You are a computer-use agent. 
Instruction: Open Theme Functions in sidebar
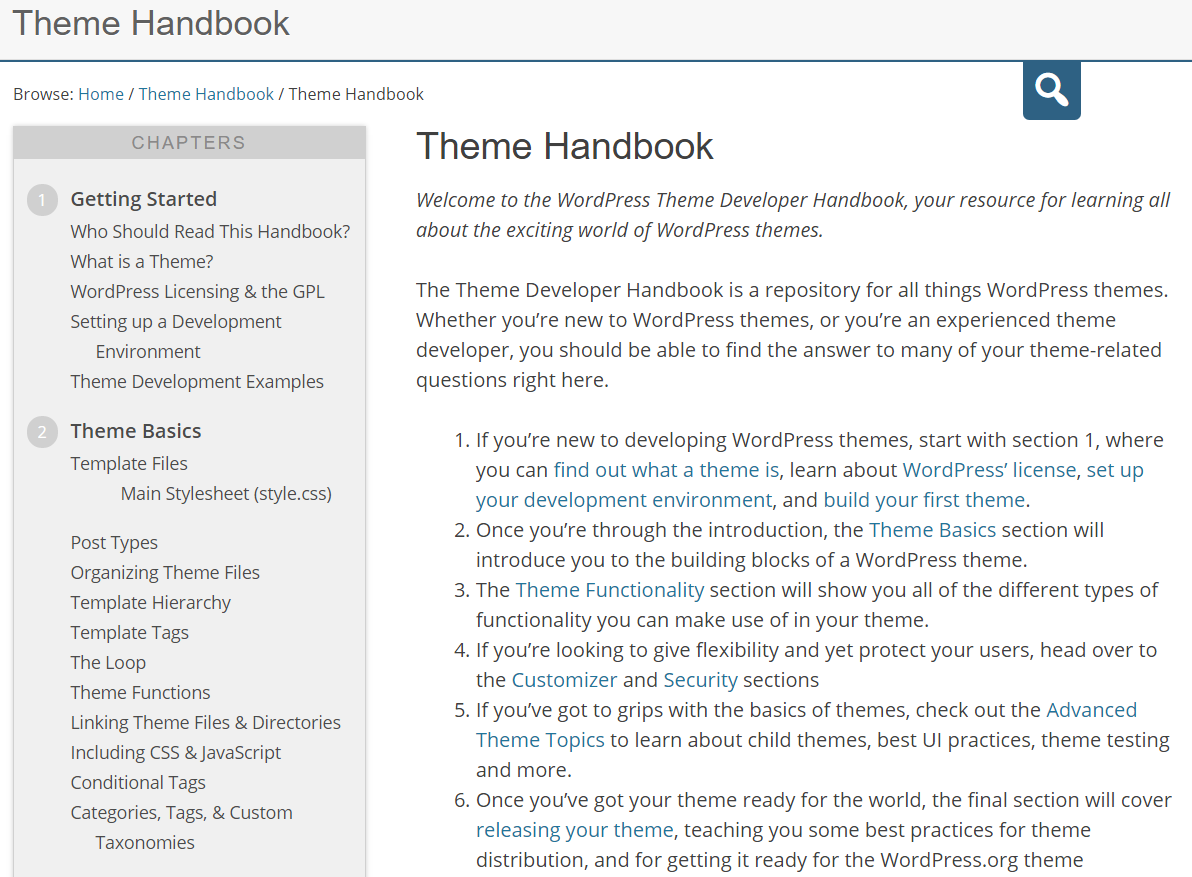click(141, 692)
